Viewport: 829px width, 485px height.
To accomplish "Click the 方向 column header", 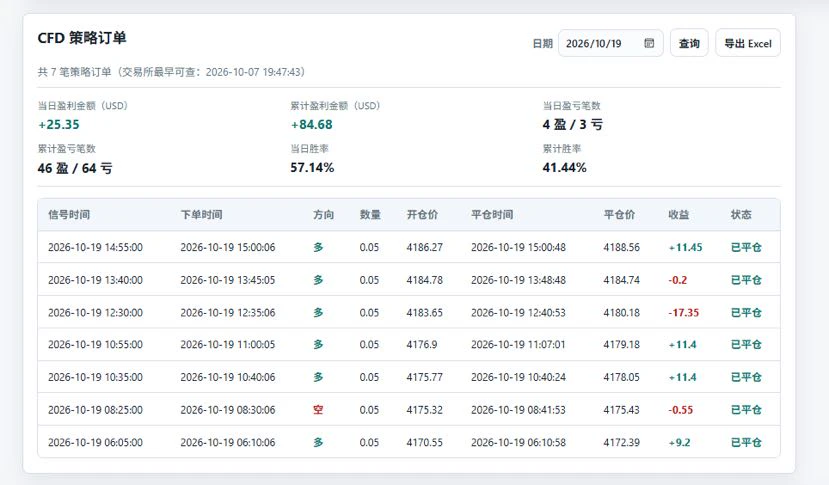I will tap(324, 215).
